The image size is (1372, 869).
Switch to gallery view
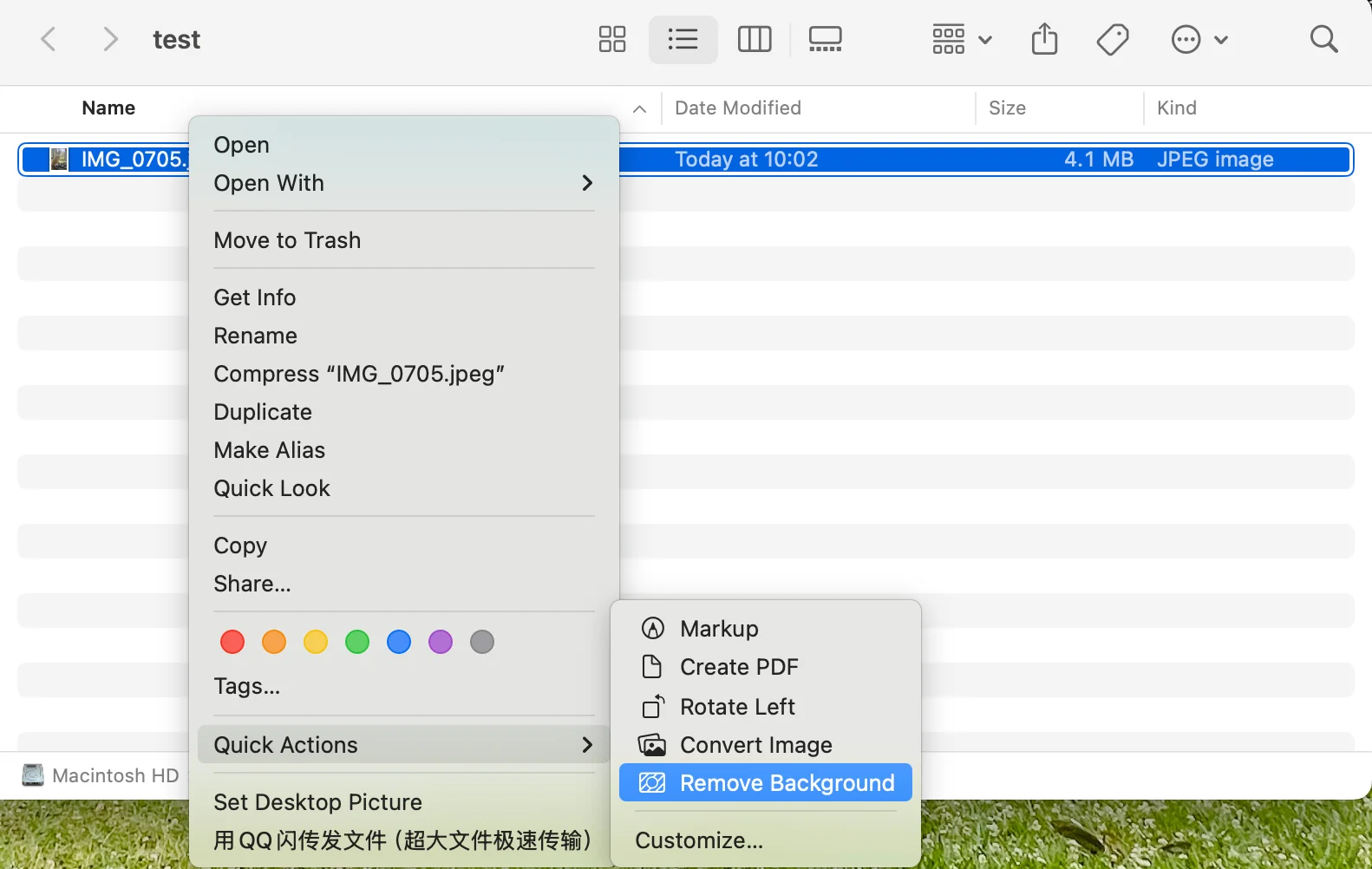(x=825, y=39)
